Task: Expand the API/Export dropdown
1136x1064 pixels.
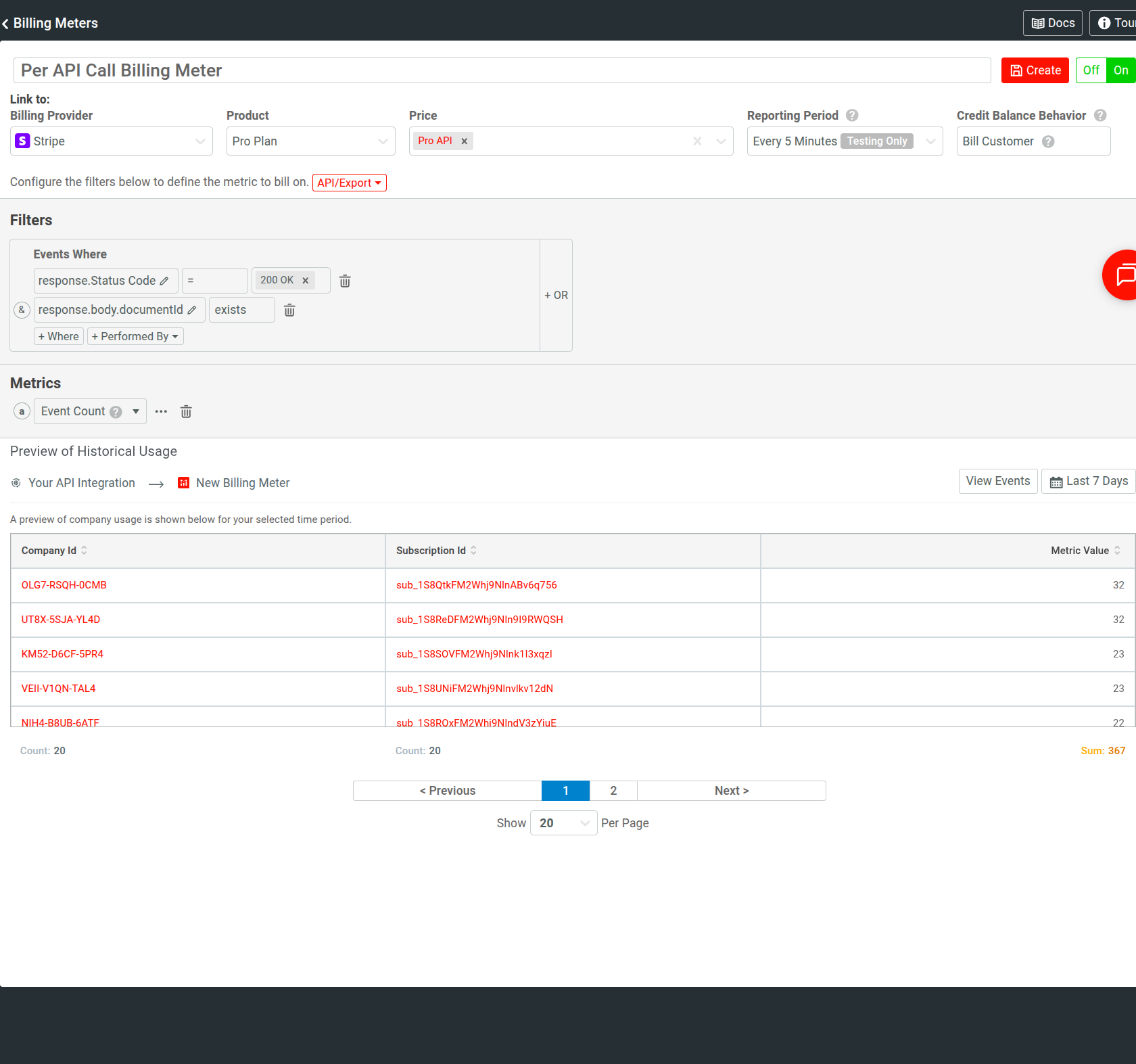Action: [349, 183]
